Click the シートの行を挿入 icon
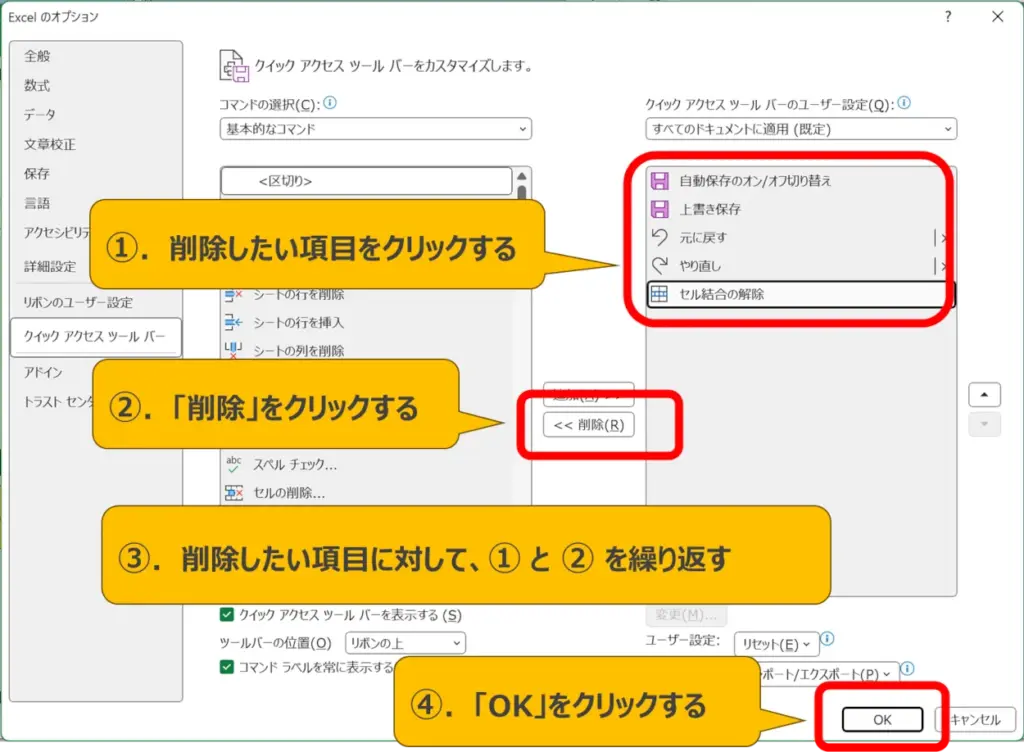1024x752 pixels. tap(234, 322)
